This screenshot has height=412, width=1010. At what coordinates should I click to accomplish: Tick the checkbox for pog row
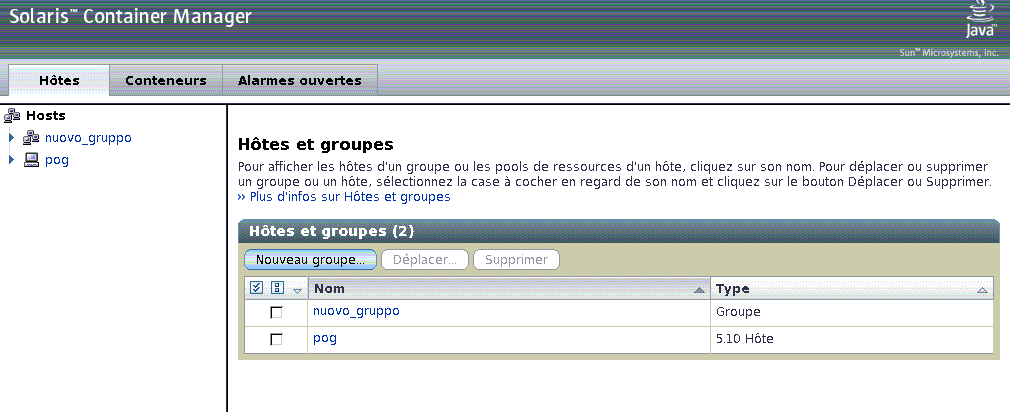[276, 339]
